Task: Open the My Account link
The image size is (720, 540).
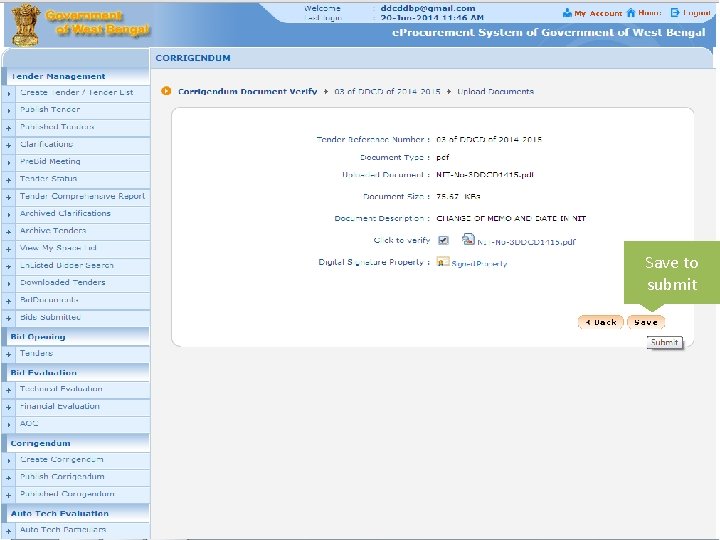Action: coord(598,13)
